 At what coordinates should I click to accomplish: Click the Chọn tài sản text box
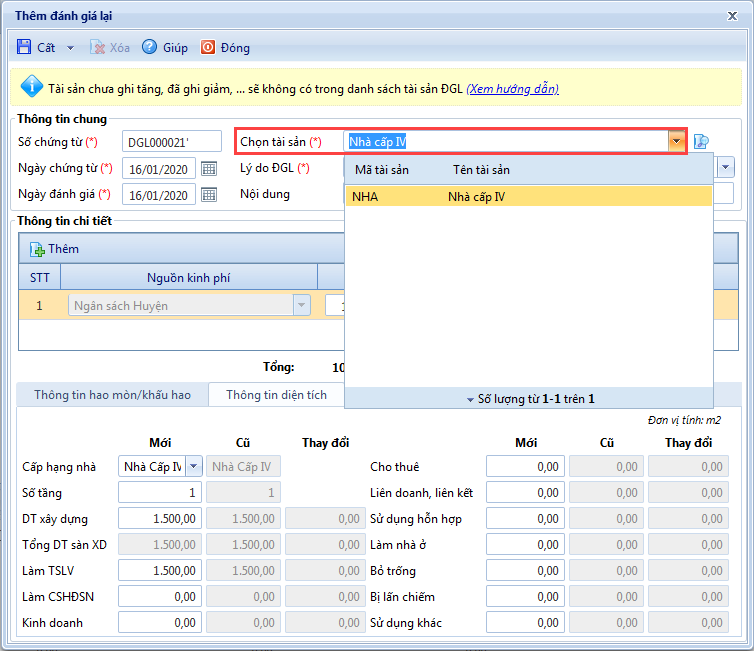click(x=506, y=141)
